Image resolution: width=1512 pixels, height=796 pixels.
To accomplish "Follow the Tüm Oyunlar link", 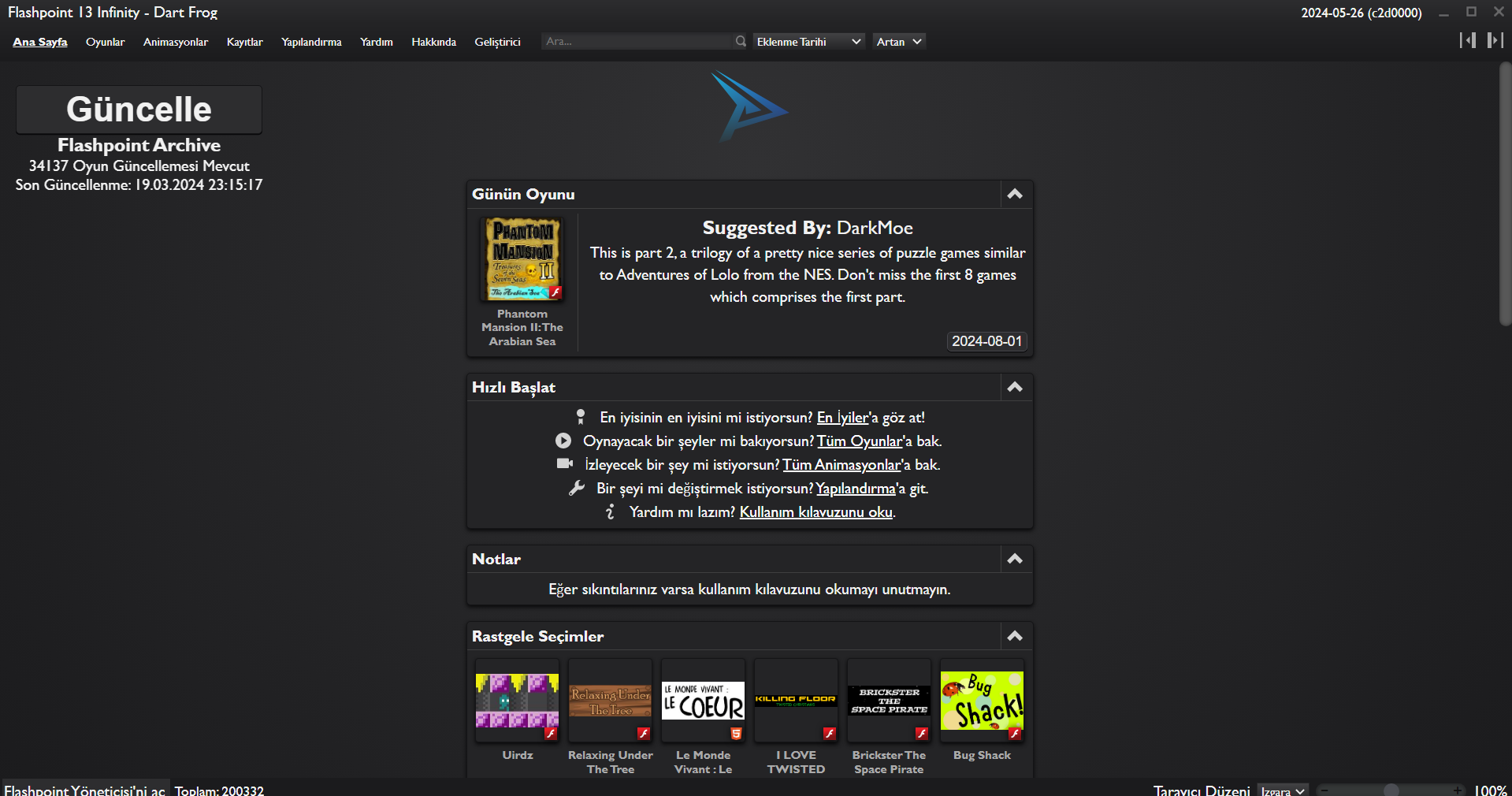I will [860, 441].
